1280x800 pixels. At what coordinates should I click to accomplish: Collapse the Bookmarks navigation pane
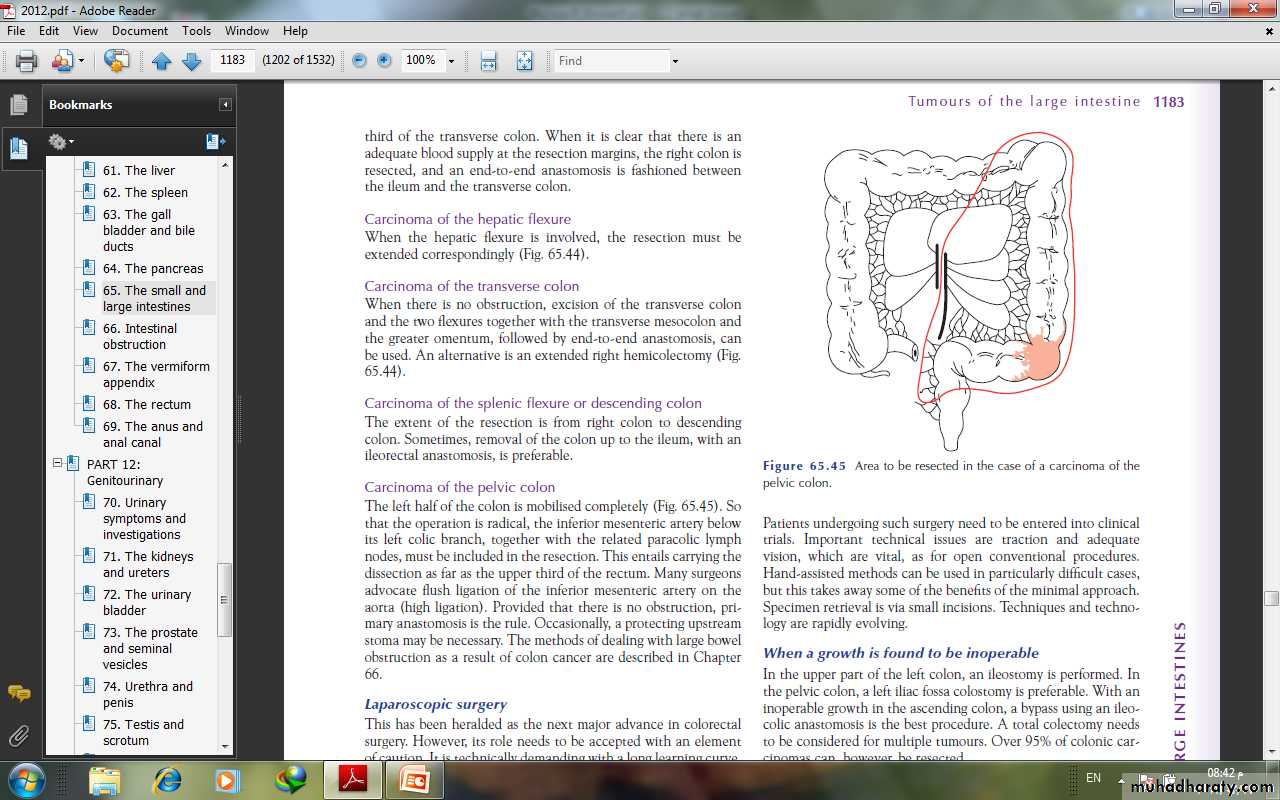[x=225, y=105]
